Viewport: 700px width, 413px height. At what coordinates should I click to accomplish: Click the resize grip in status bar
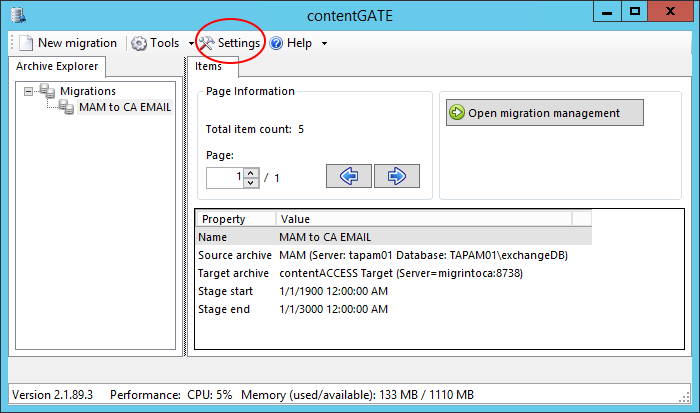684,398
